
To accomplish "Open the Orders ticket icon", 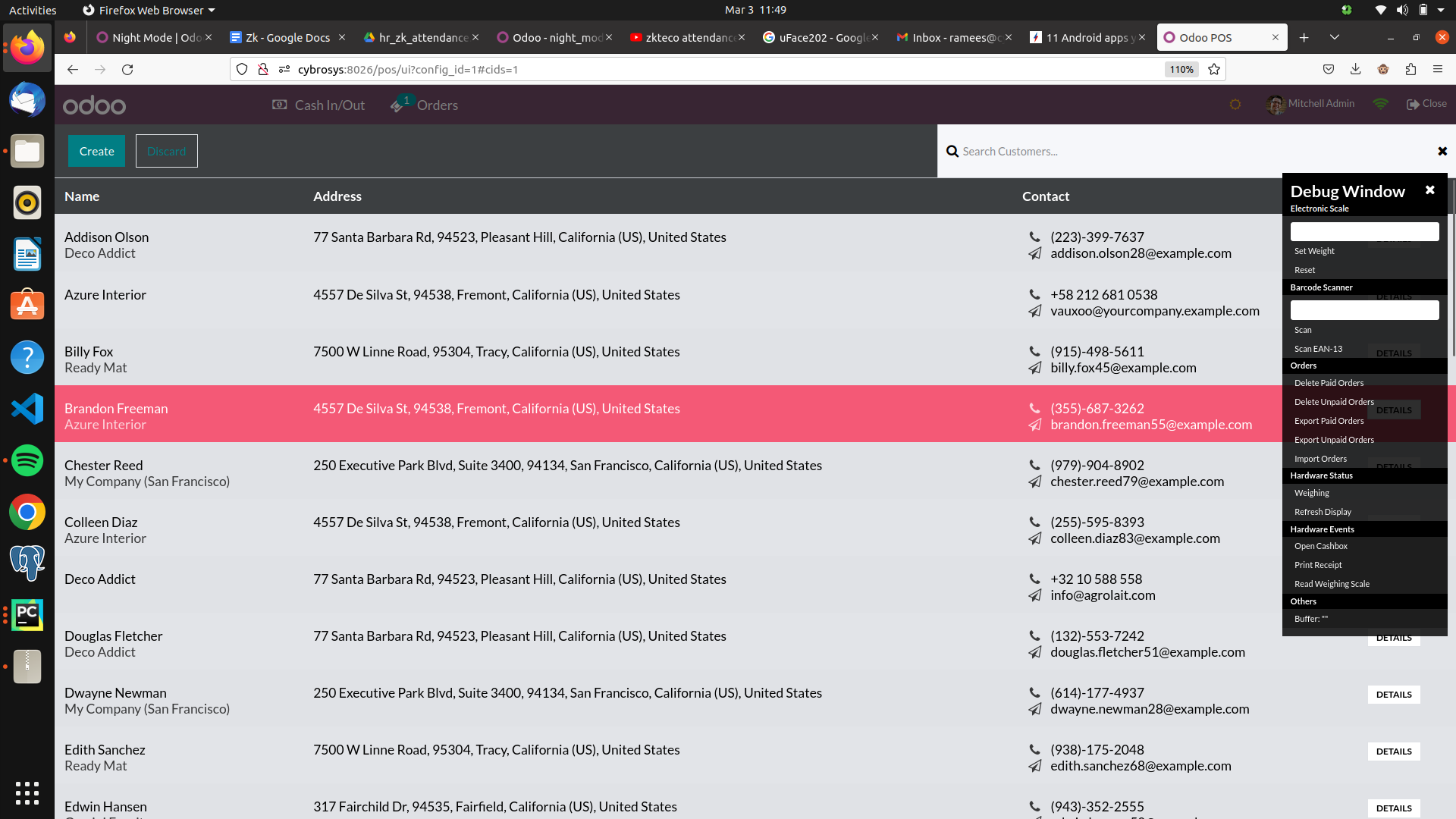I will 397,105.
